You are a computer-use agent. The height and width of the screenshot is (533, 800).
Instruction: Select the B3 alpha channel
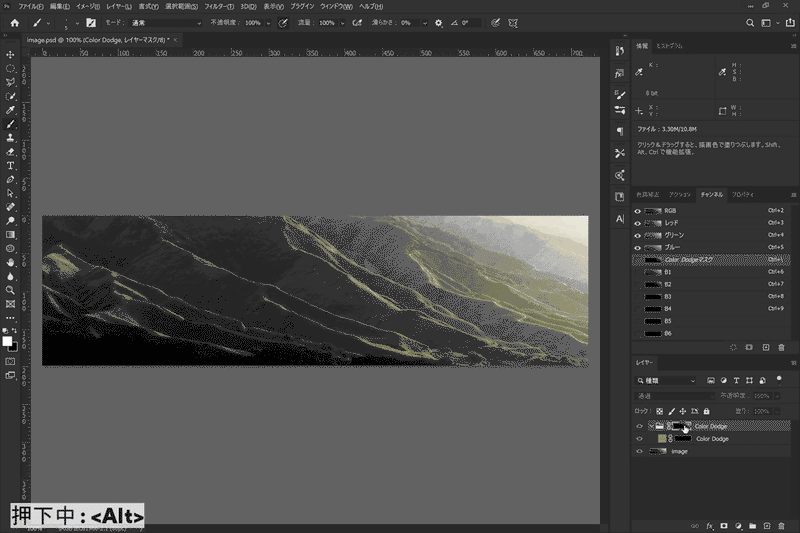click(x=711, y=297)
